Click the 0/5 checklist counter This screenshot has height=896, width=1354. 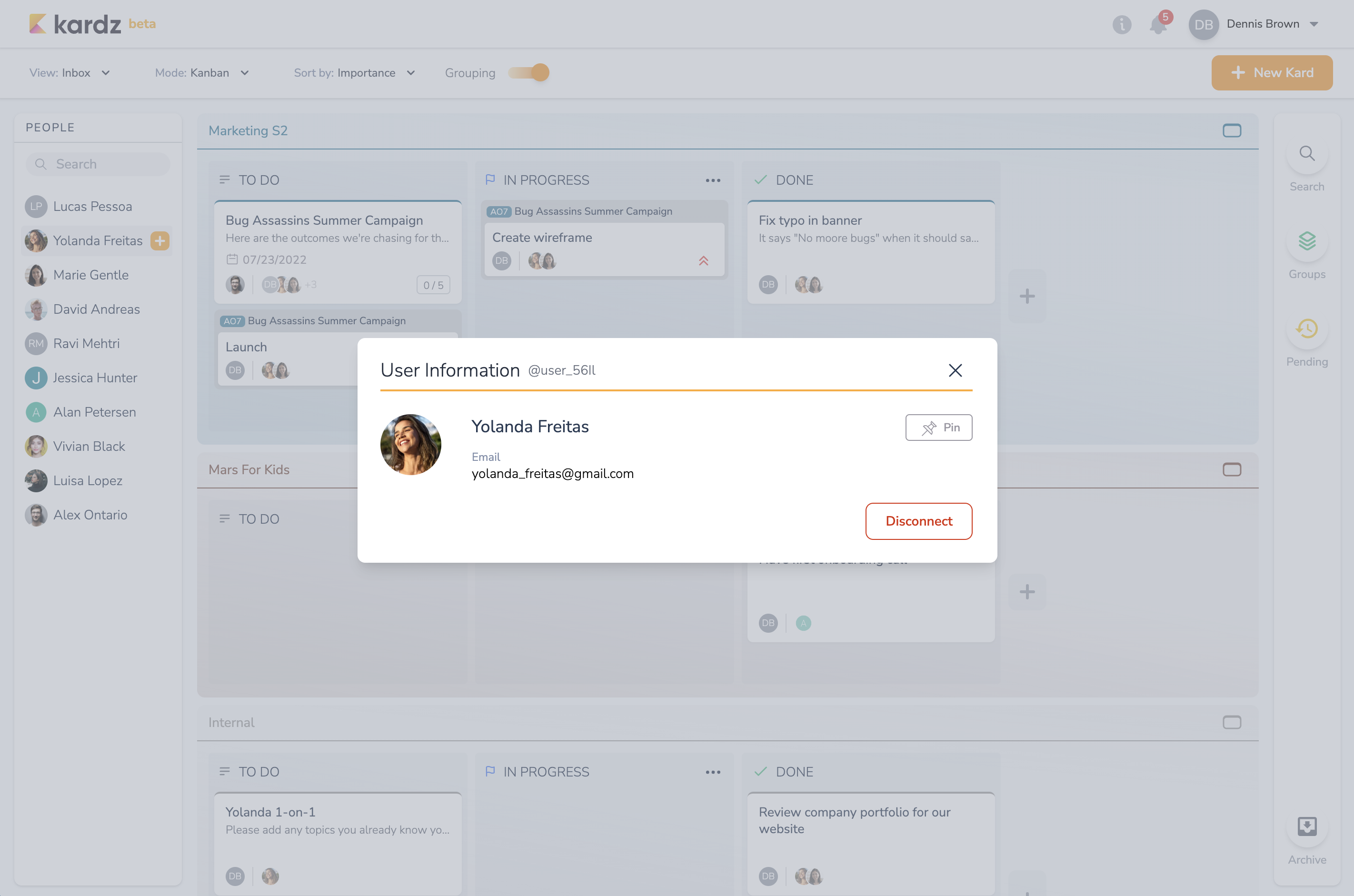[x=433, y=285]
